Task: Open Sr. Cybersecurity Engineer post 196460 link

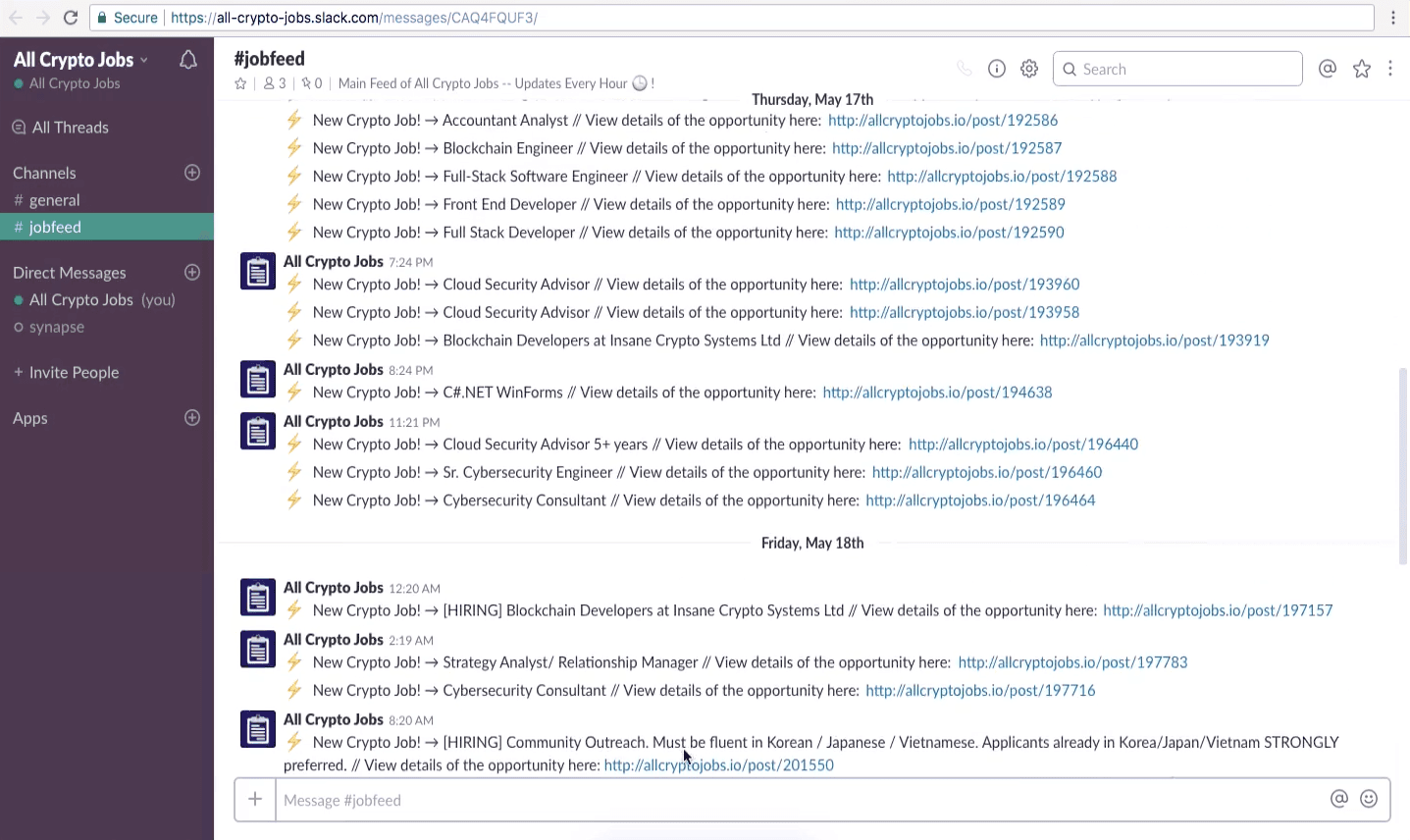Action: pyautogui.click(x=987, y=472)
